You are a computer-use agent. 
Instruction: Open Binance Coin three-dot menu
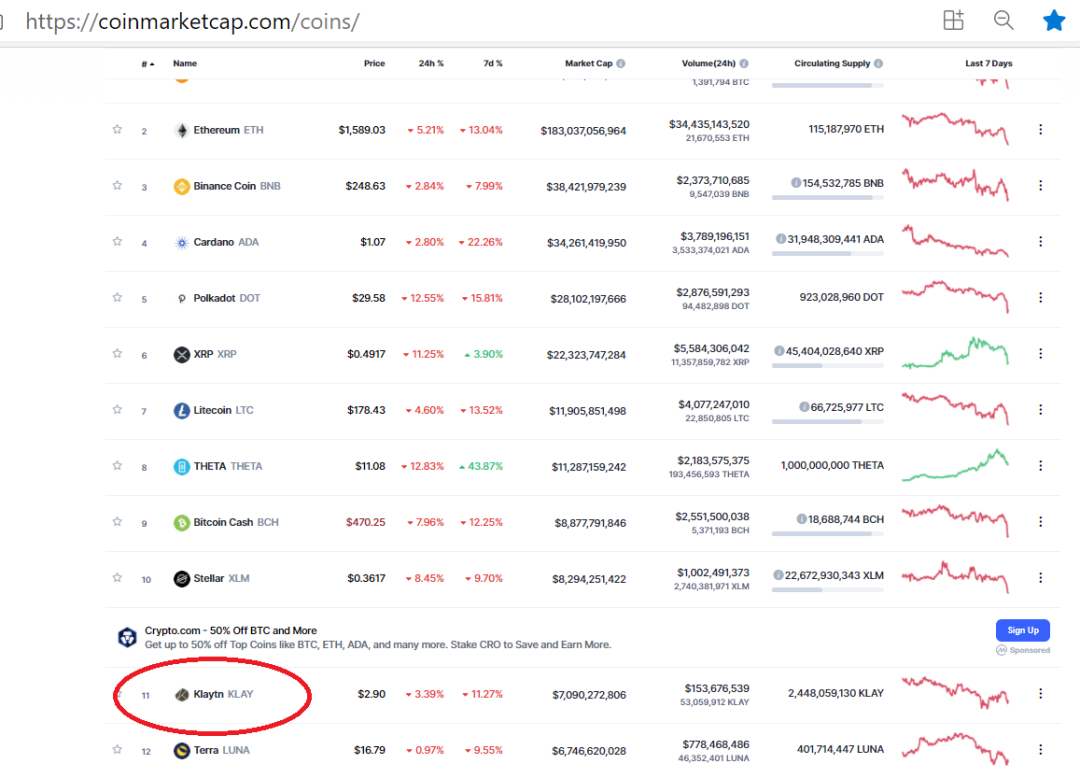(x=1040, y=185)
